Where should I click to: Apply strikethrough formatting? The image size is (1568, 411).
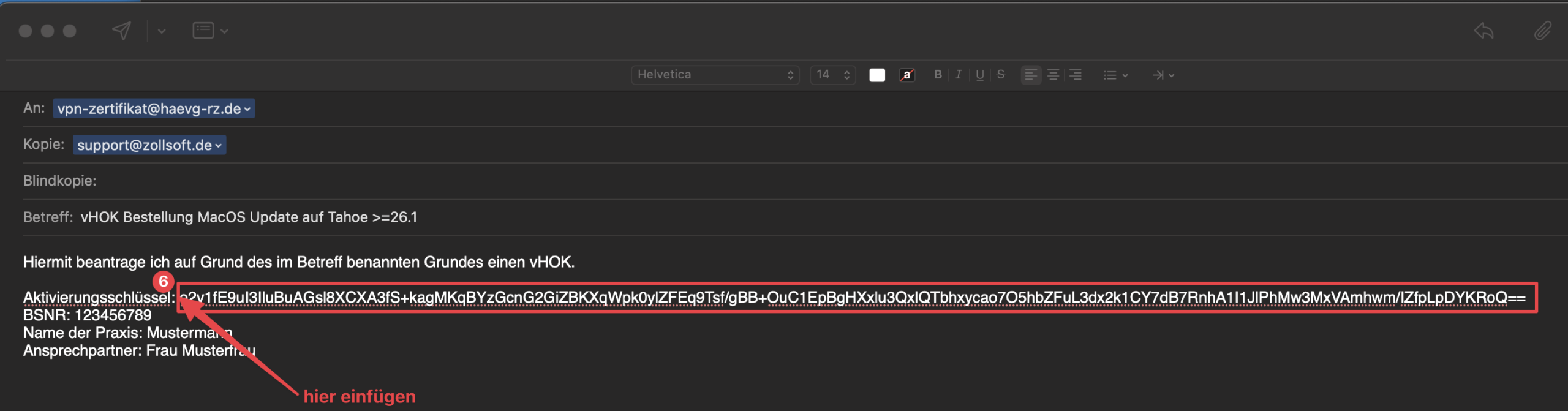click(1001, 75)
